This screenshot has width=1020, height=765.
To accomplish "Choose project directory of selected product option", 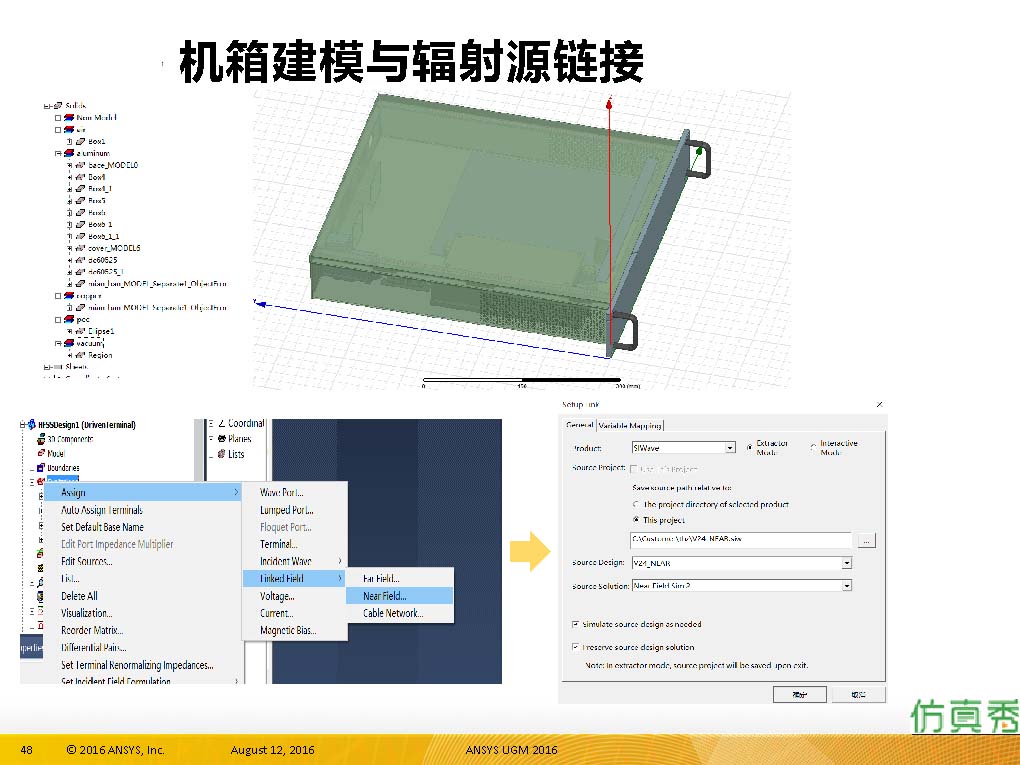I will tap(636, 504).
